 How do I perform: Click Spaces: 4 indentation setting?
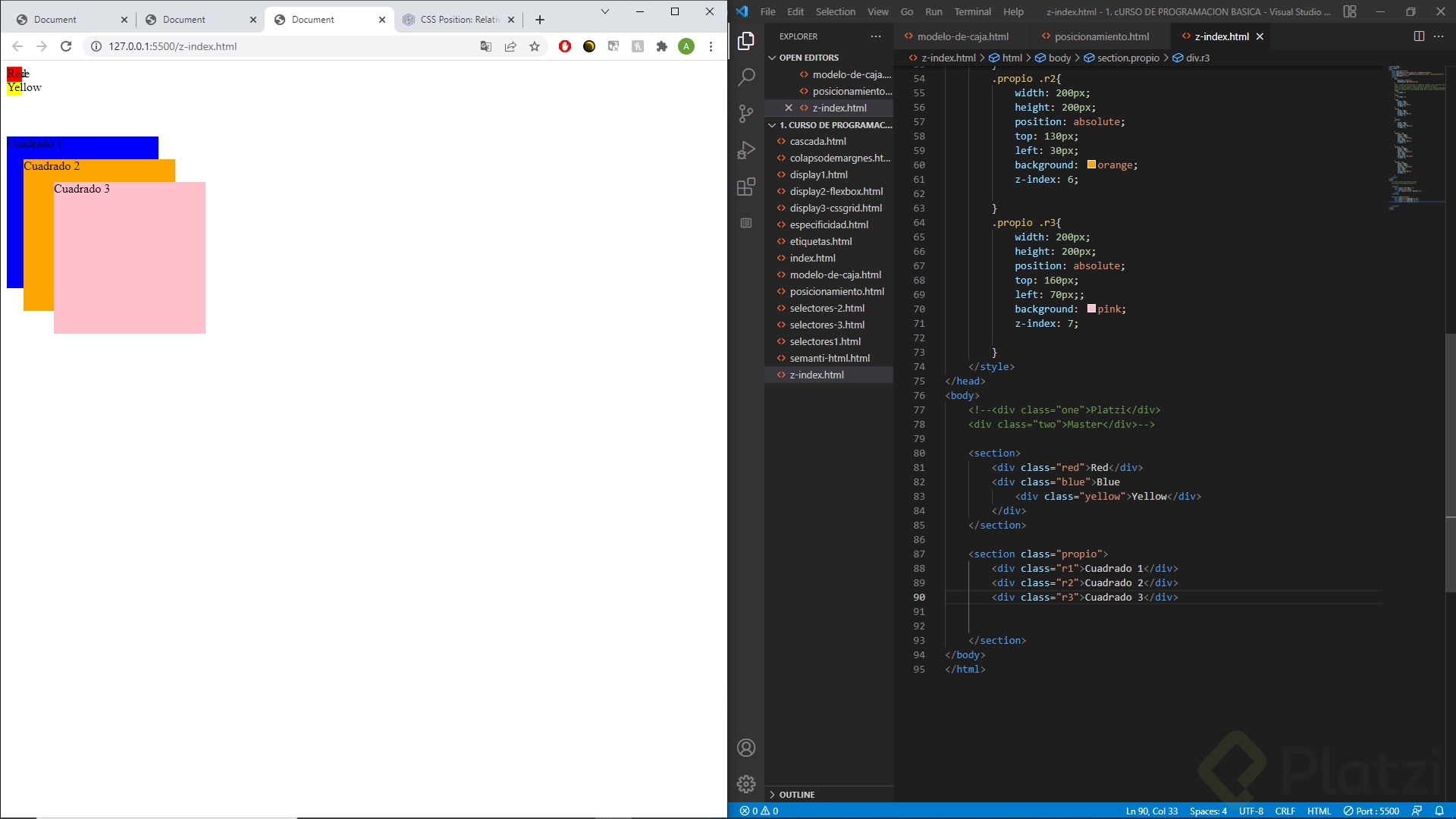click(1208, 811)
